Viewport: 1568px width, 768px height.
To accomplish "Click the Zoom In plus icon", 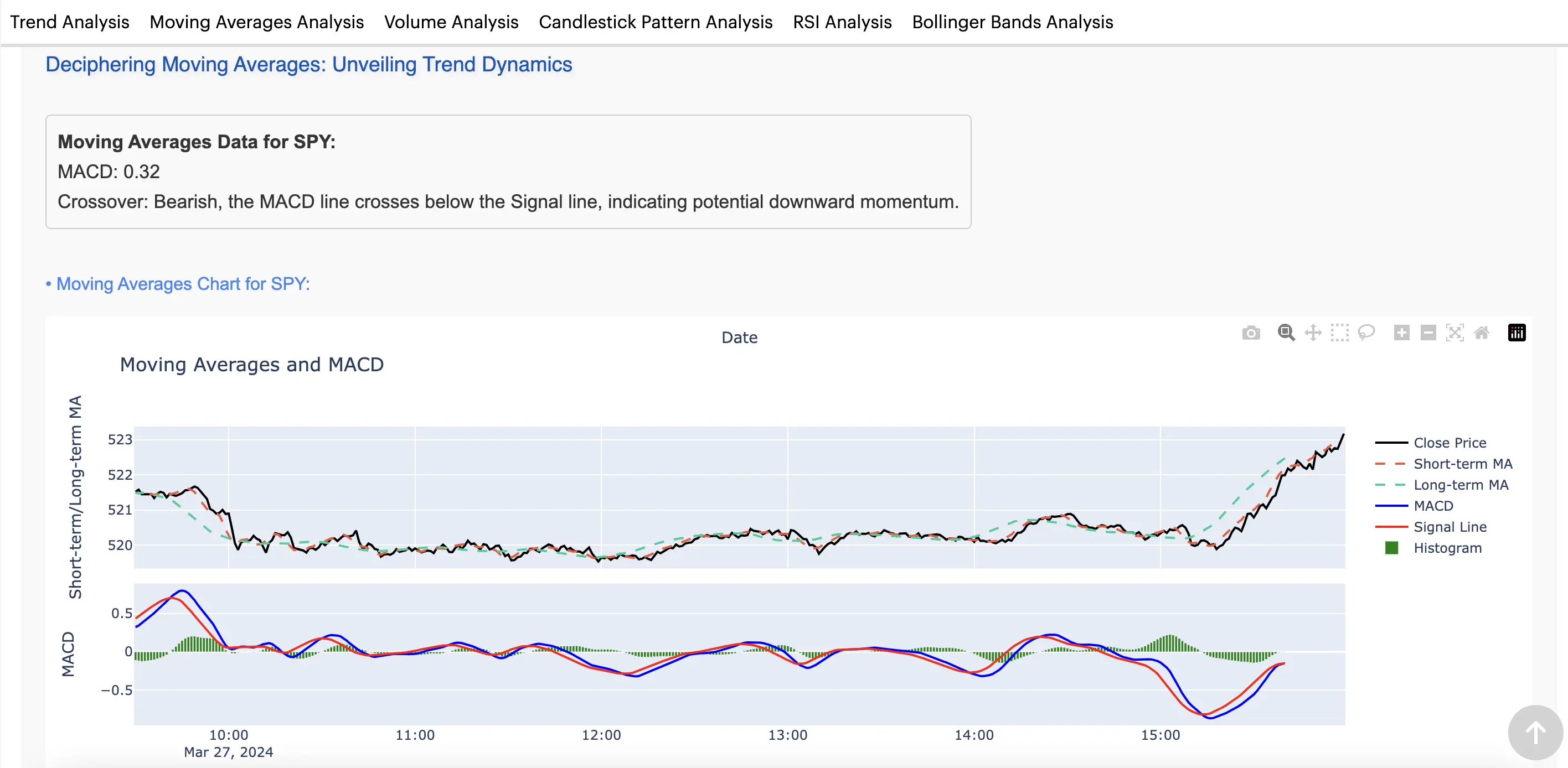I will coord(1402,333).
